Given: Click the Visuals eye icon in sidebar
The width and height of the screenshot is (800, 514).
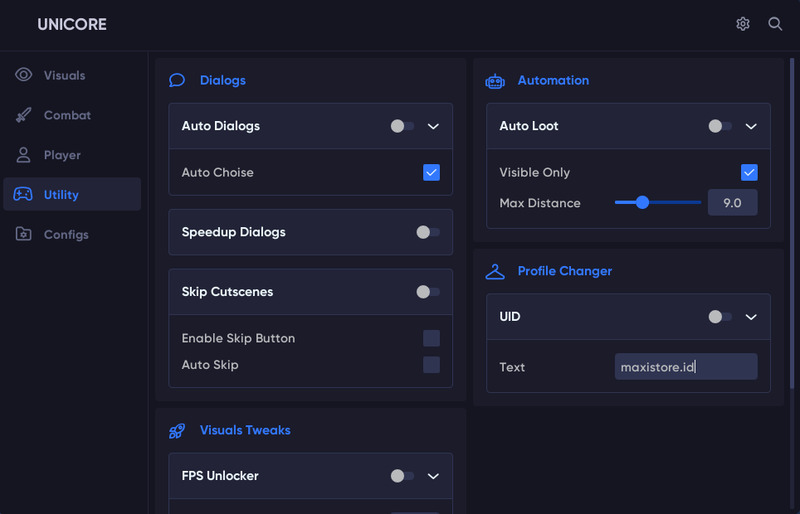Looking at the screenshot, I should [x=23, y=75].
